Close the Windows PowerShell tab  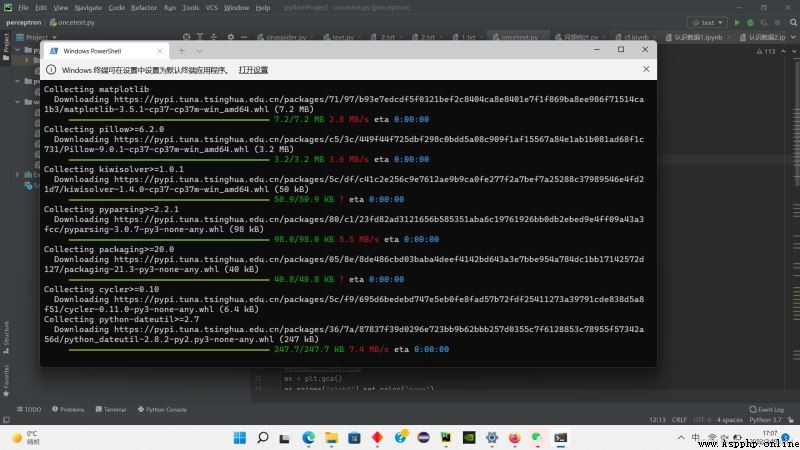[160, 51]
